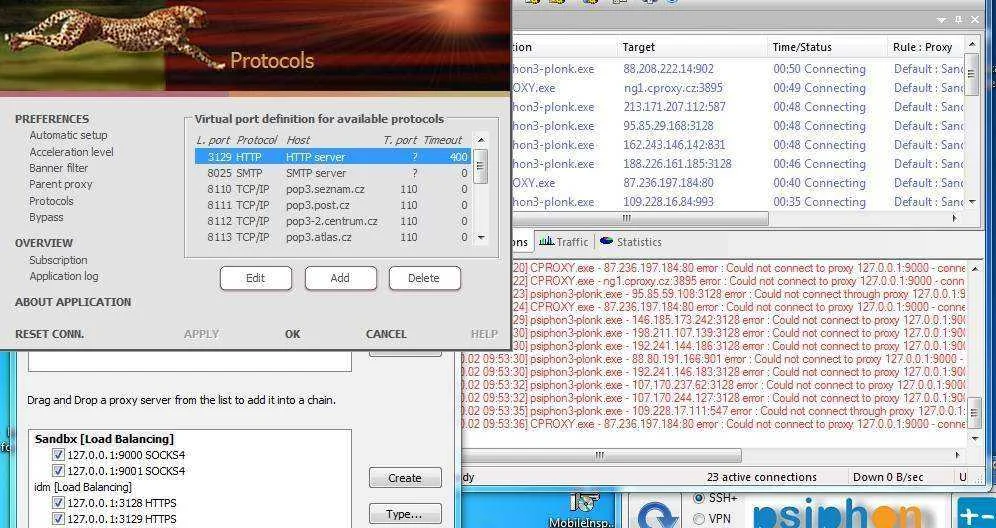The height and width of the screenshot is (528, 996).
Task: Click the Psiphon blue reconnect arrow icon
Action: (x=657, y=515)
